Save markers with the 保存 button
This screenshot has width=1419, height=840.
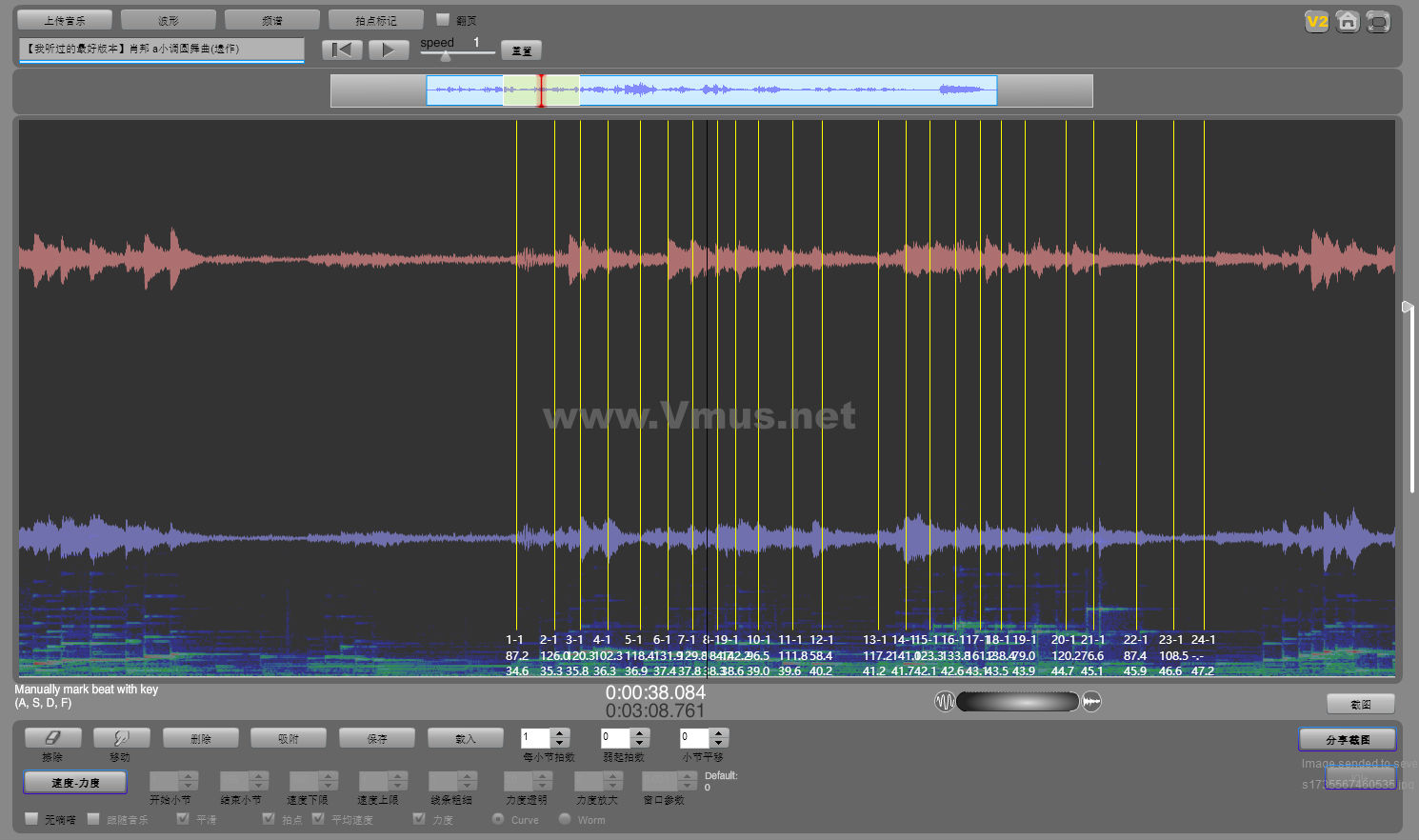377,738
